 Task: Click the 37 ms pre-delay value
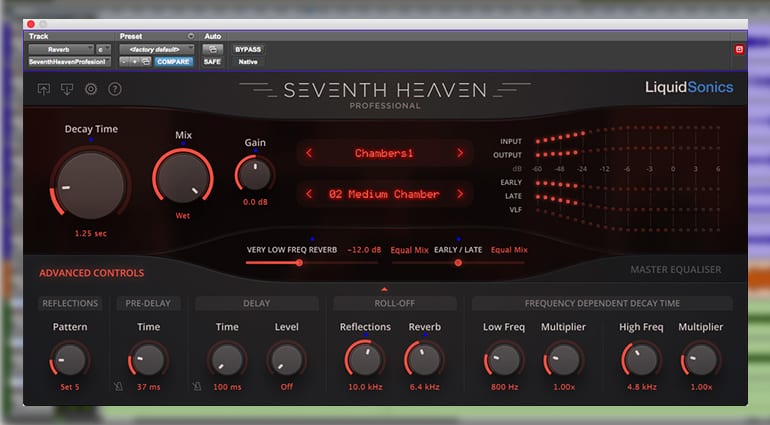(148, 387)
